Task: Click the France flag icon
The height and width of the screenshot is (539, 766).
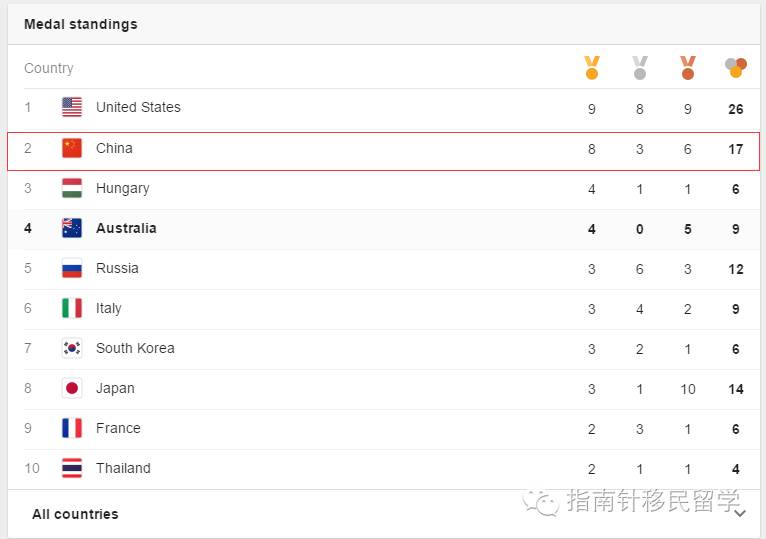Action: [x=72, y=428]
